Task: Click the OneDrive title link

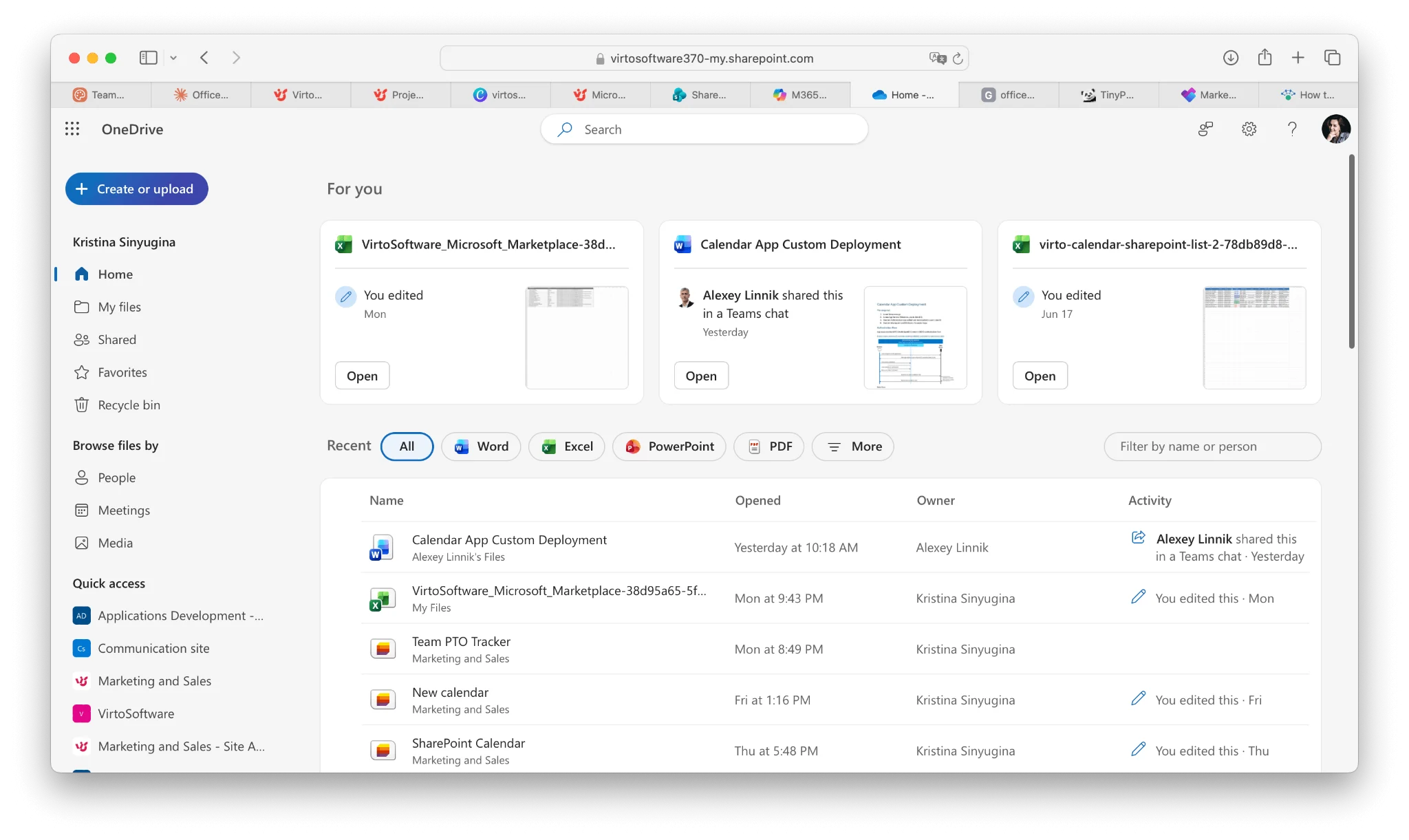Action: tap(132, 129)
